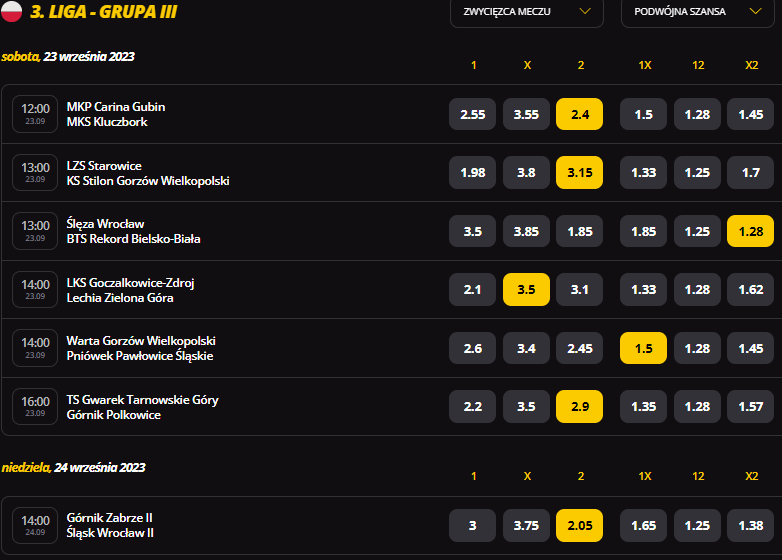Pick draw odds 3.8 in LZS Starowice match

(x=526, y=173)
